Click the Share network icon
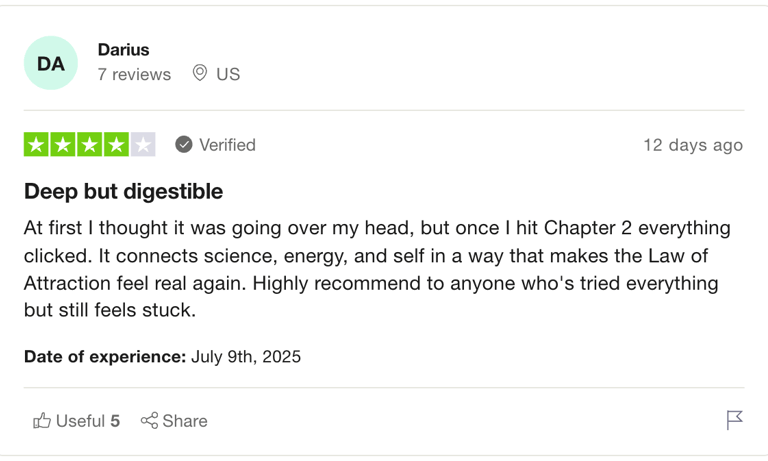 coord(149,420)
